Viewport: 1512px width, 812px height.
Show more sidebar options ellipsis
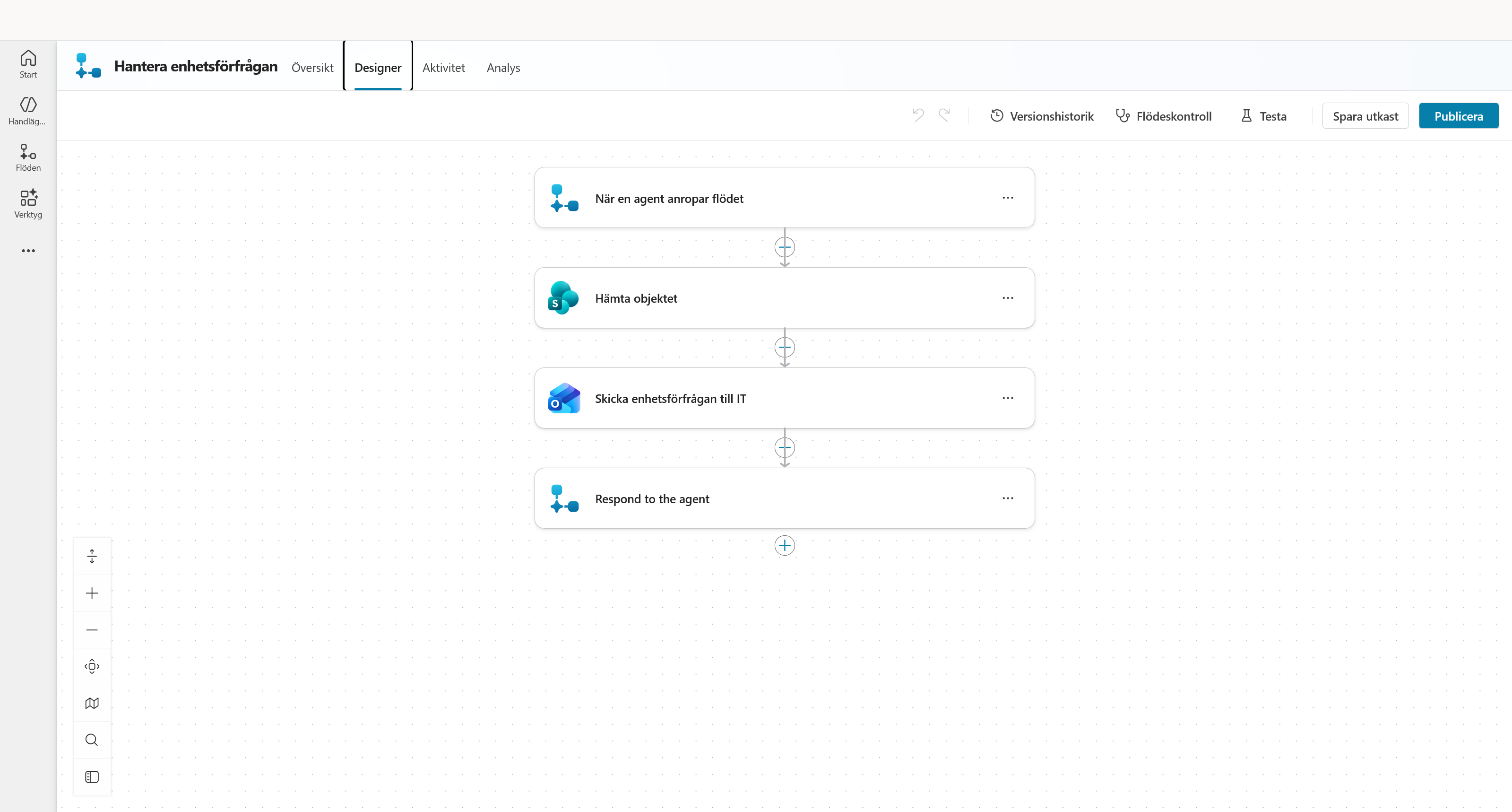coord(28,251)
